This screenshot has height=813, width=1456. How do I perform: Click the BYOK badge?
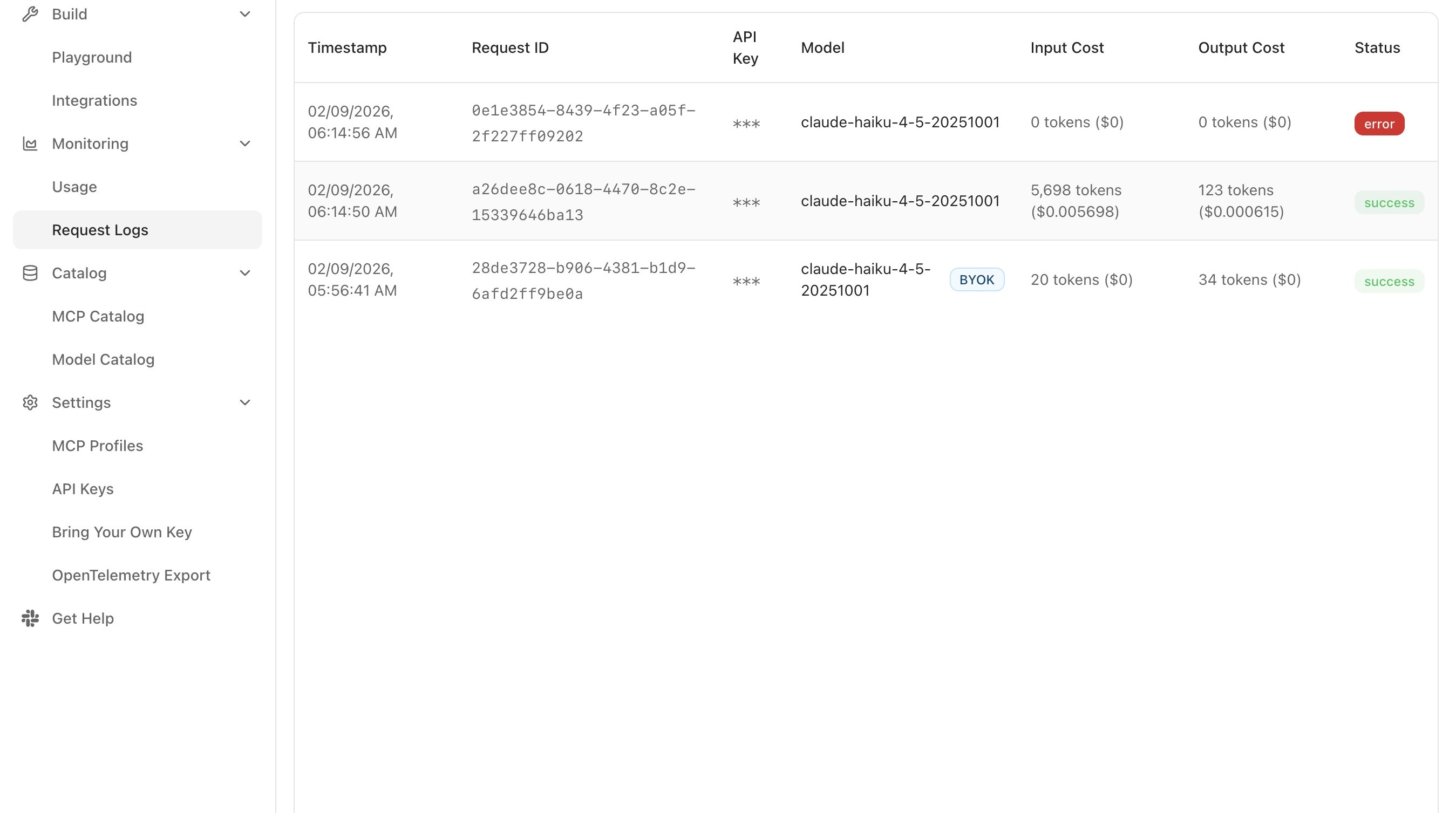pyautogui.click(x=977, y=279)
